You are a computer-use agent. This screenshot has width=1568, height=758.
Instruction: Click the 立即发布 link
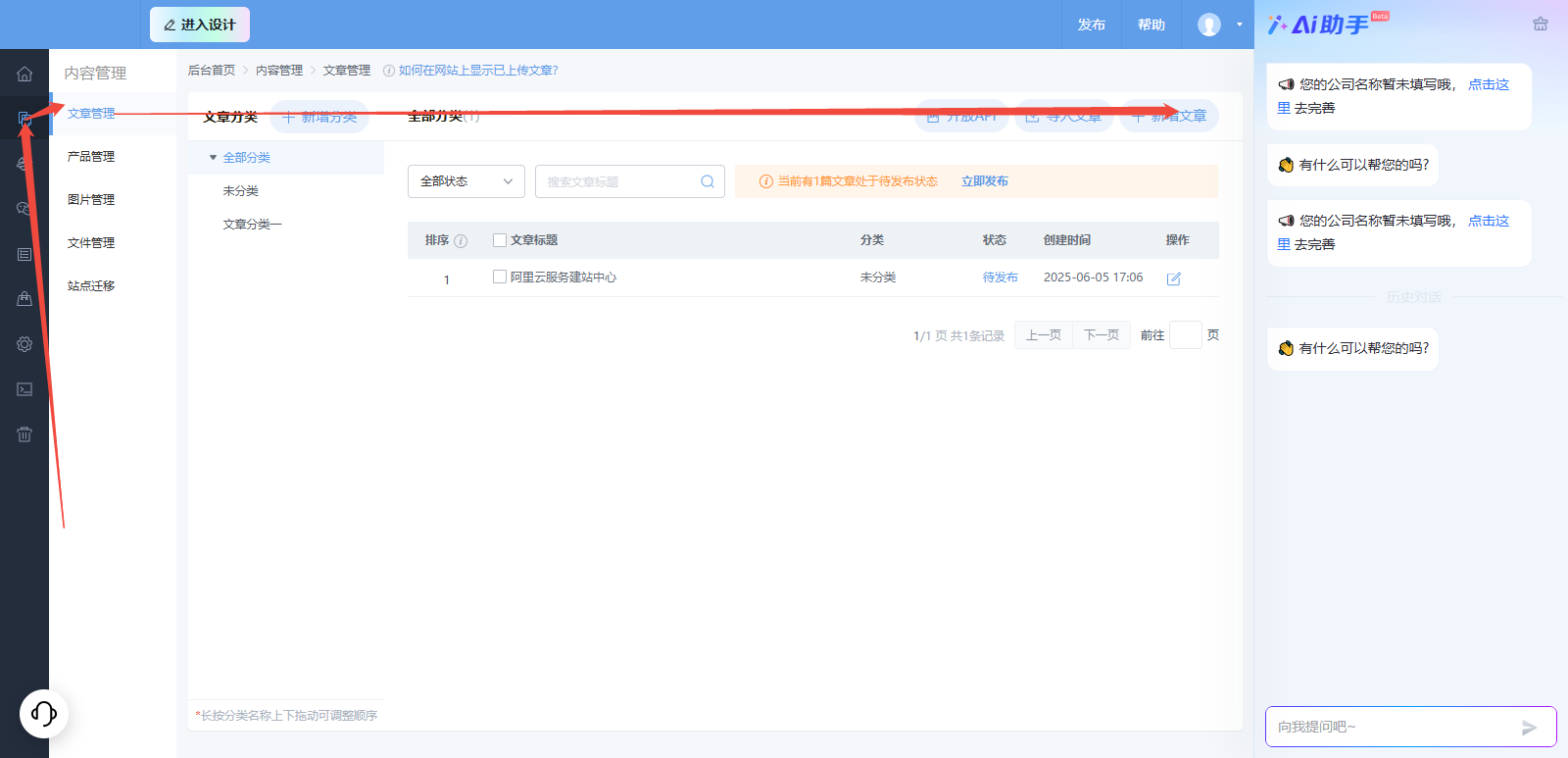click(x=984, y=181)
